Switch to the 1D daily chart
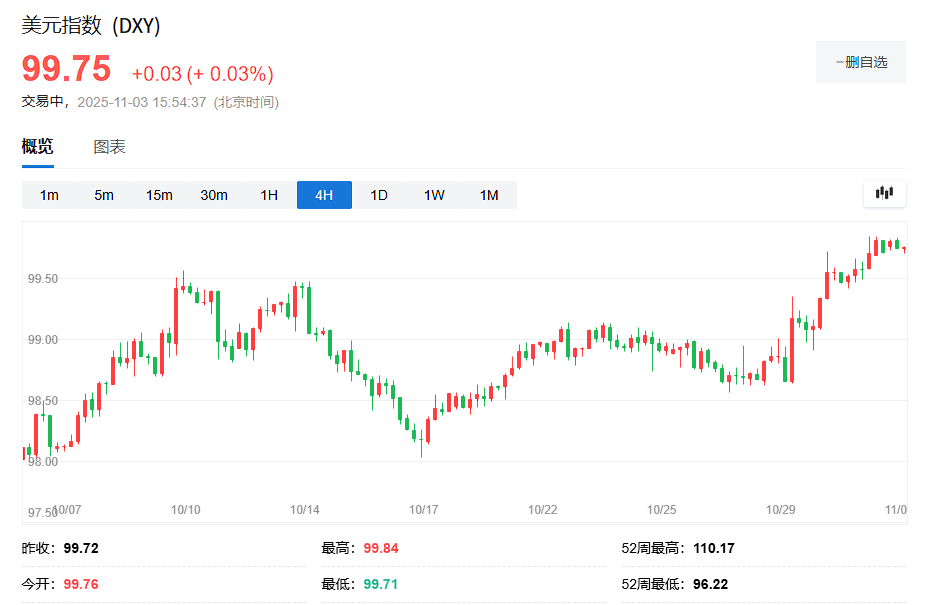 point(378,195)
